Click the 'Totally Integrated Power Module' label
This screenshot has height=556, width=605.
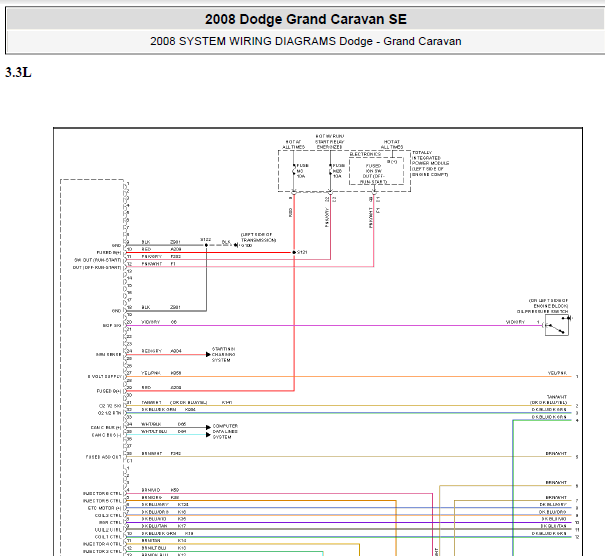click(x=430, y=164)
